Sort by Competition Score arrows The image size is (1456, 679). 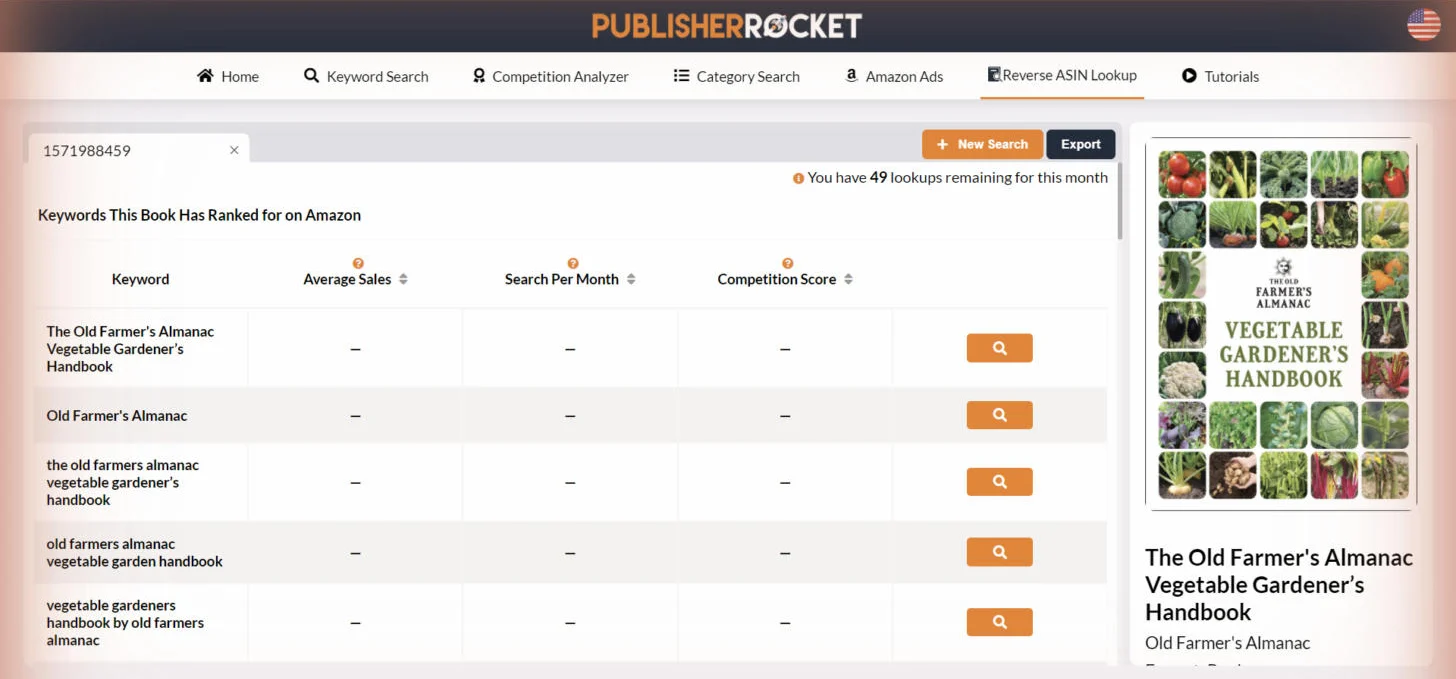848,279
